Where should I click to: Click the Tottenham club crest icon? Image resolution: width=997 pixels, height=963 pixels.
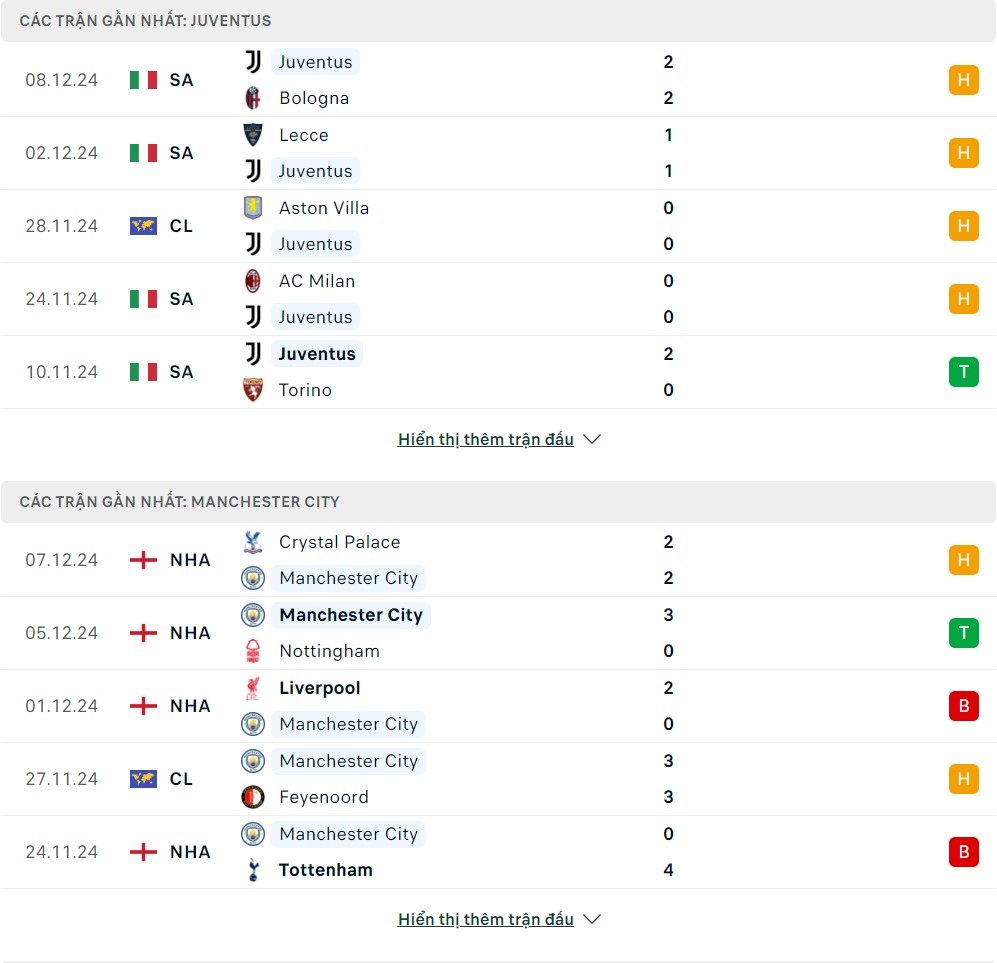(x=253, y=870)
